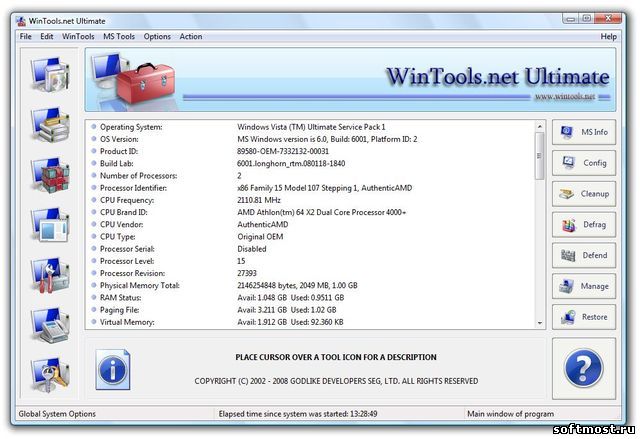The width and height of the screenshot is (640, 439).
Task: Open the Scan Files tool icon (monitor with stacked drives)
Action: [x=50, y=125]
